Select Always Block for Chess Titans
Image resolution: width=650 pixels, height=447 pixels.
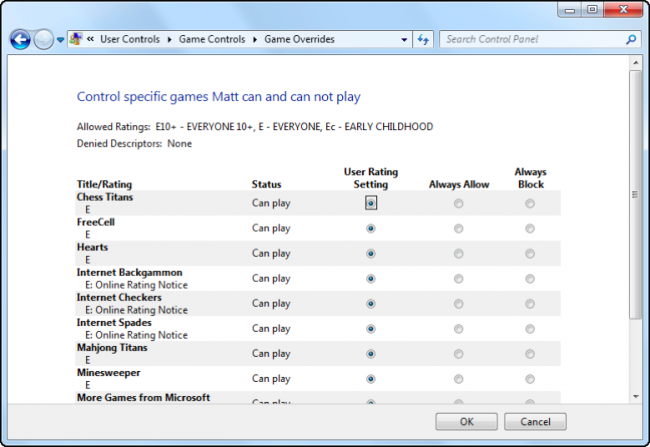click(530, 203)
